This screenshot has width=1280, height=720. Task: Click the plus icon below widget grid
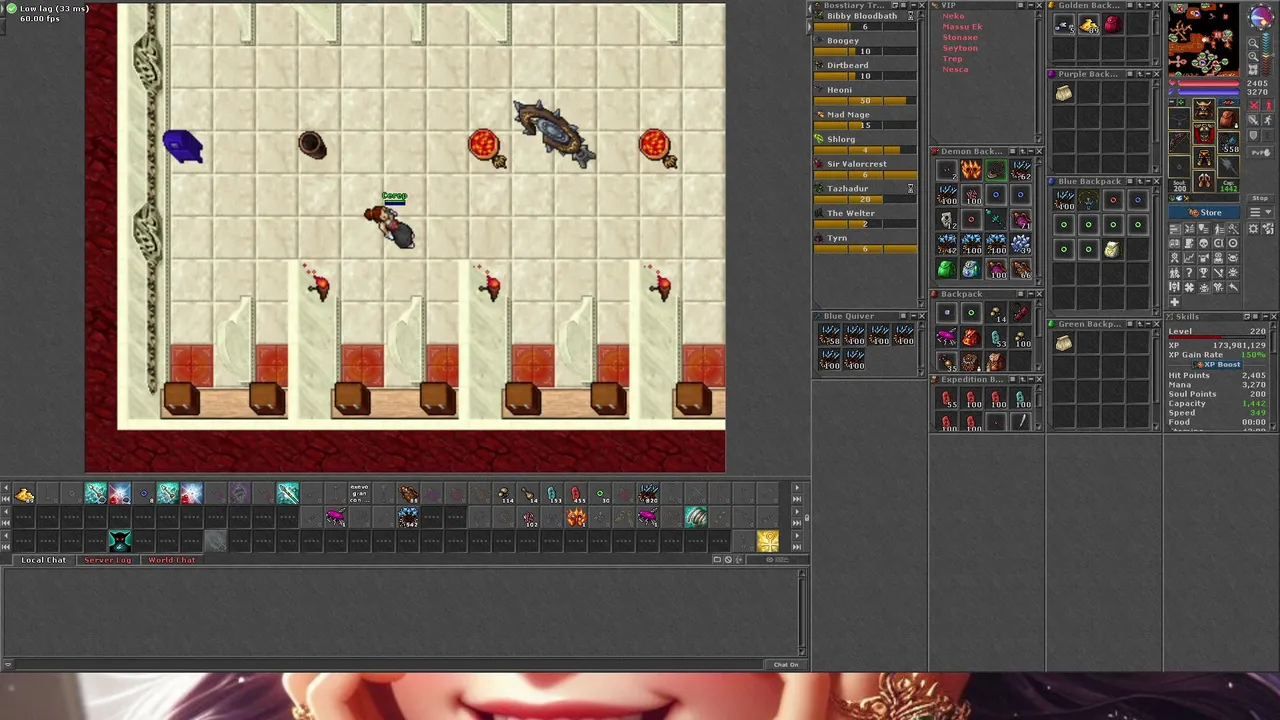pos(1174,301)
